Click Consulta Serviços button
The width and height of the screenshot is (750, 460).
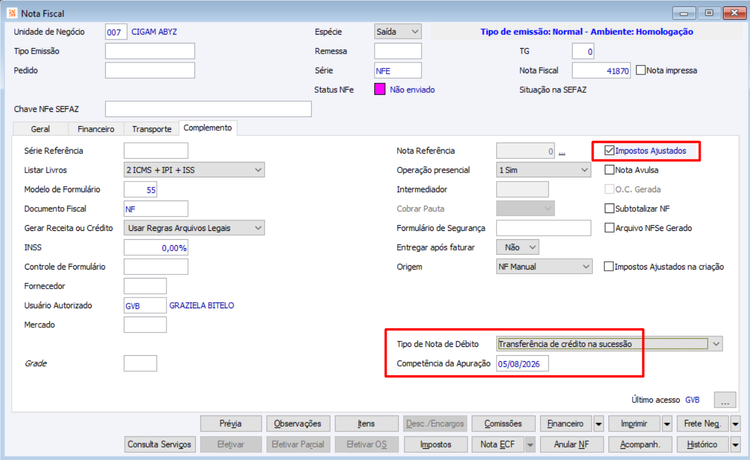(159, 444)
